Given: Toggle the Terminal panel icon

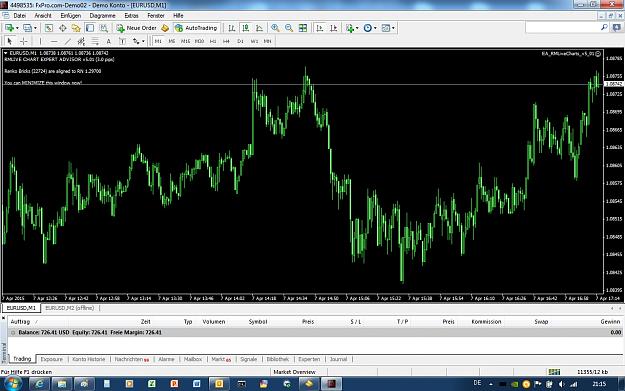Looking at the screenshot, I should [x=90, y=28].
